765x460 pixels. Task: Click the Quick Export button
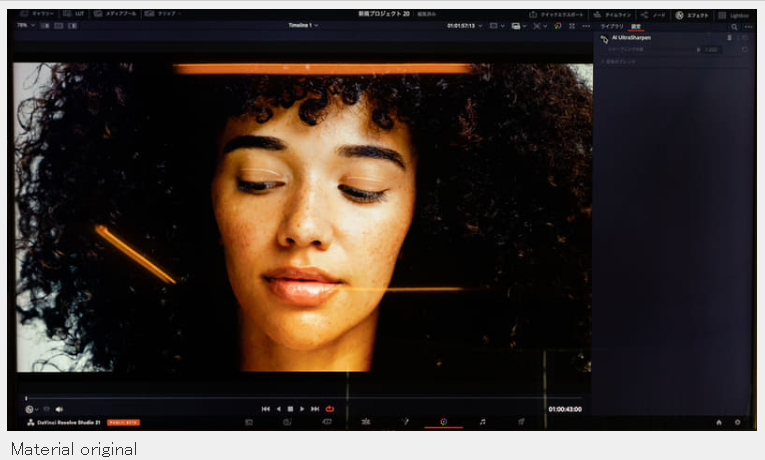(x=557, y=15)
